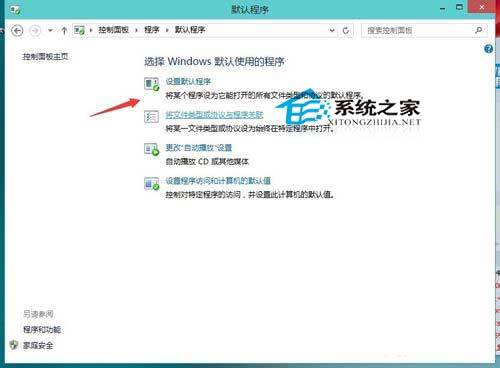Screen dimensions: 500x368
Task: Click the magnifier search icon
Action: 479,30
